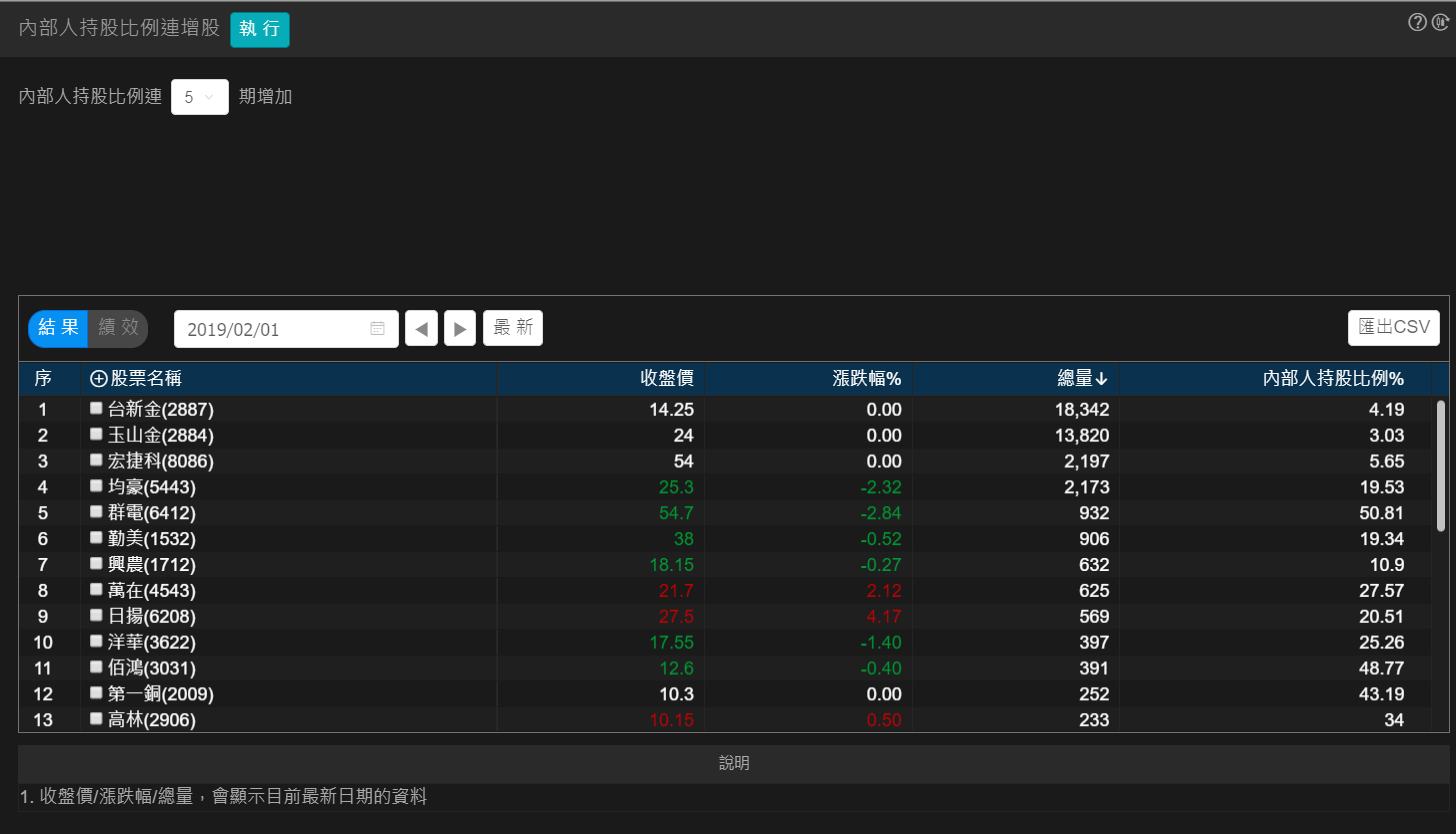Click the results table vertical scrollbar
The image size is (1456, 834).
click(1440, 465)
